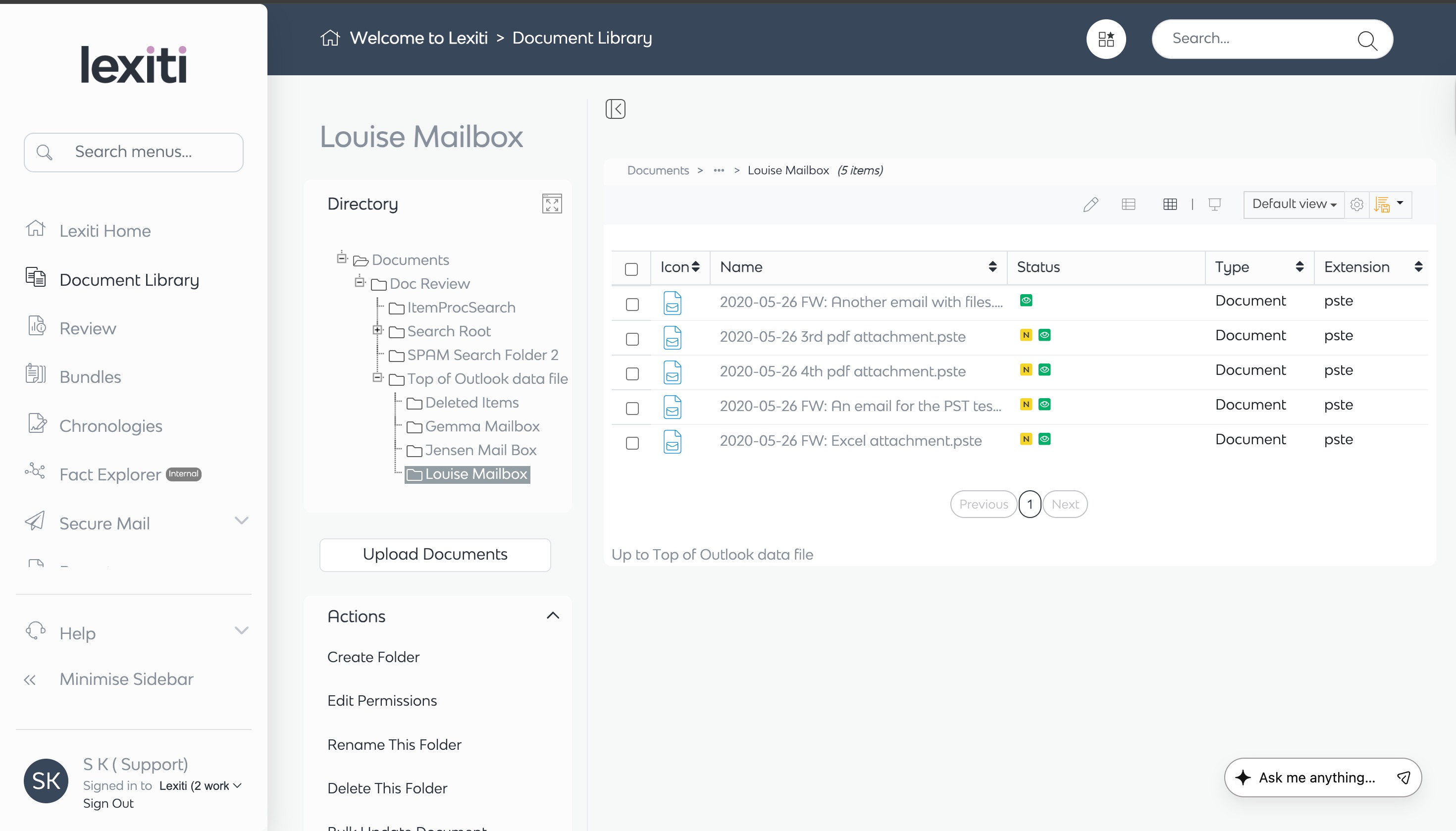
Task: Select checkbox for Excel attachment.pste row
Action: click(632, 443)
